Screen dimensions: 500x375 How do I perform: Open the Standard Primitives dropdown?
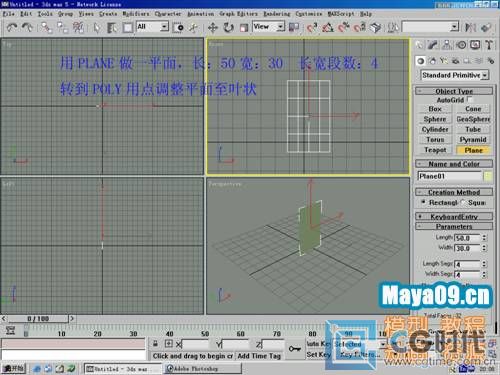(455, 75)
